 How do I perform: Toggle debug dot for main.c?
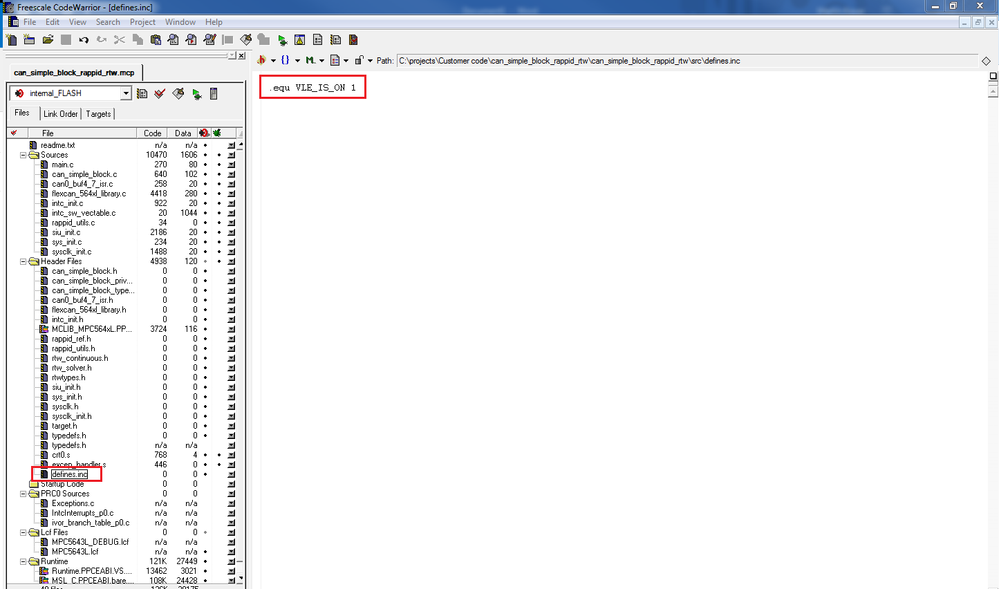pyautogui.click(x=219, y=164)
